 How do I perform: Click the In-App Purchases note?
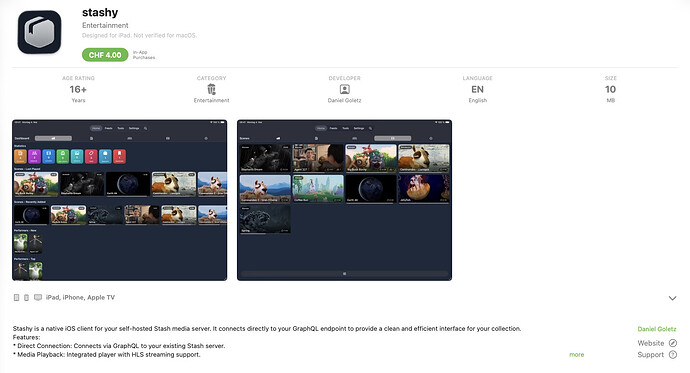coord(144,55)
